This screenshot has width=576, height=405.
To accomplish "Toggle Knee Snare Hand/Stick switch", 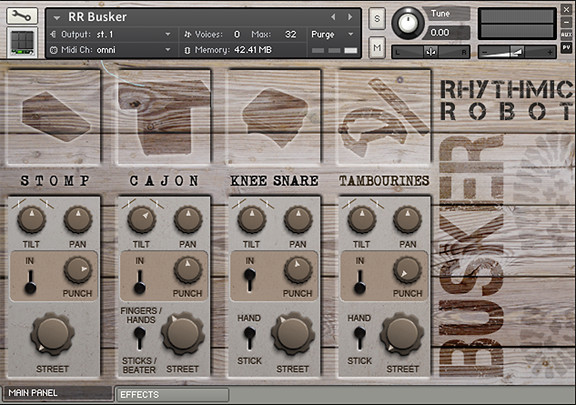I will click(x=249, y=338).
